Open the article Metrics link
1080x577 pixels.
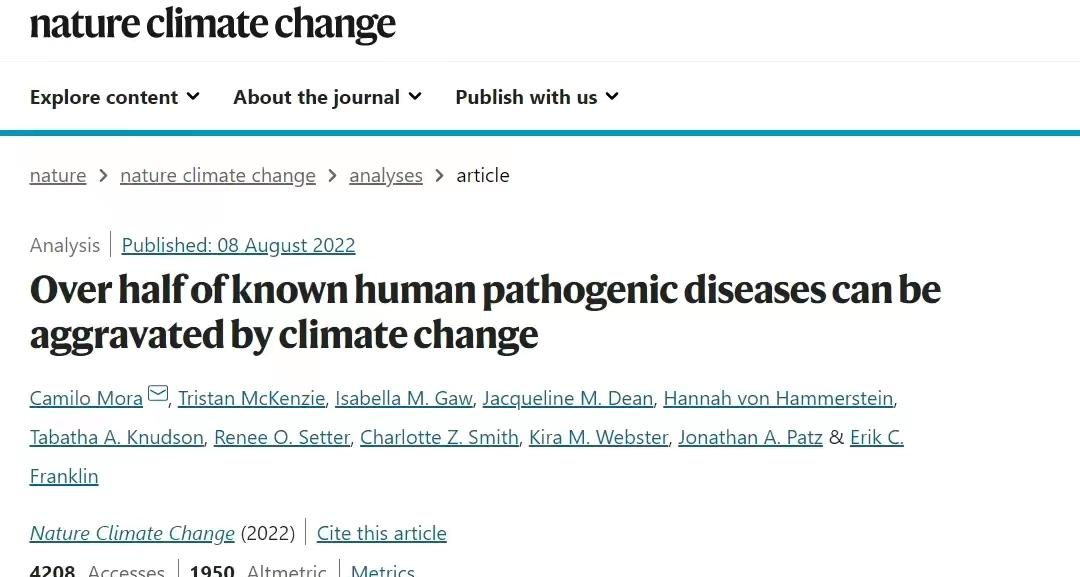(x=383, y=570)
